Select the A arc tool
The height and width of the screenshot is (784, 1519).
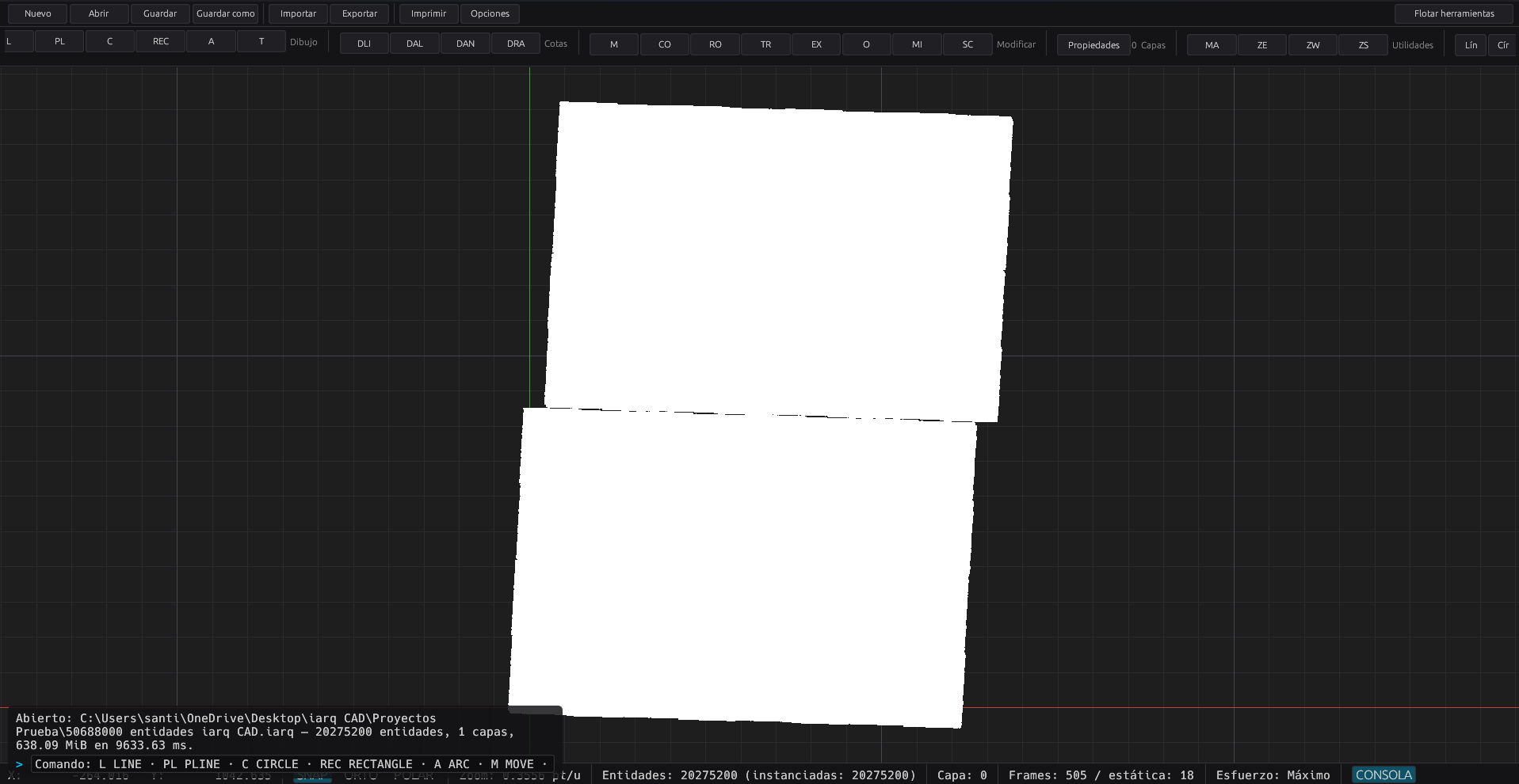212,41
